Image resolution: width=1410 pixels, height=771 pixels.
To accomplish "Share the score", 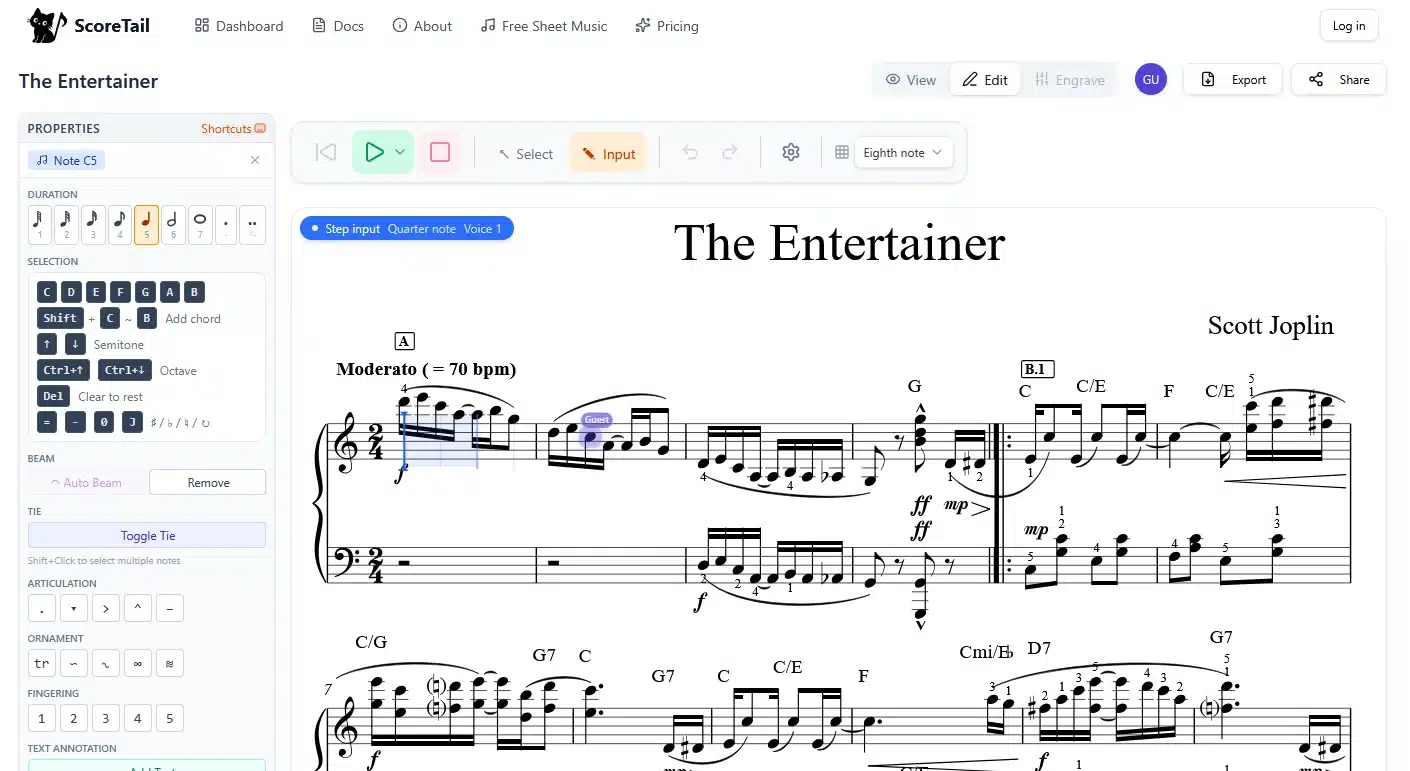I will coord(1339,80).
